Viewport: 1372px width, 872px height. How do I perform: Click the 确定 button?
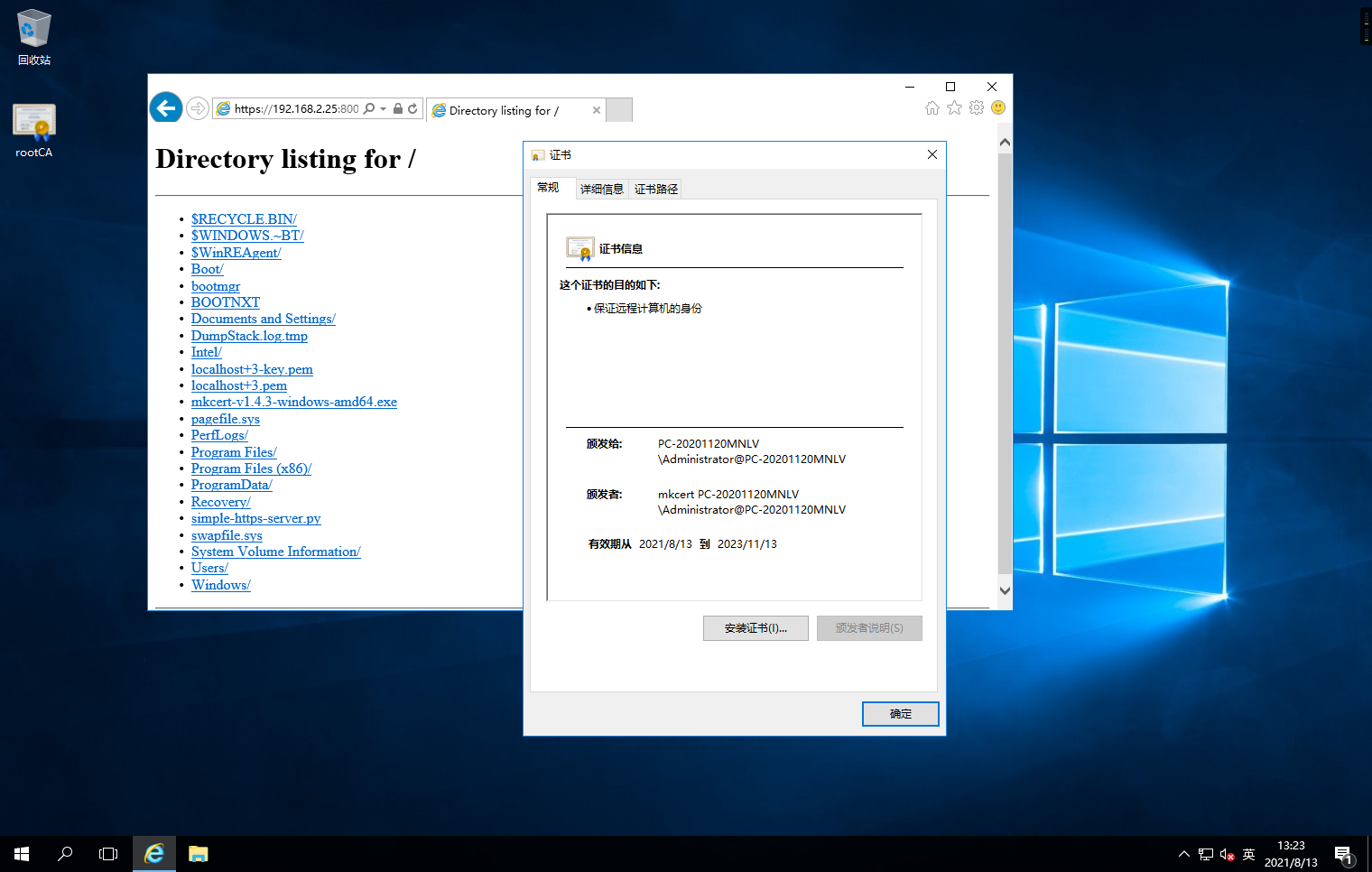(x=900, y=714)
